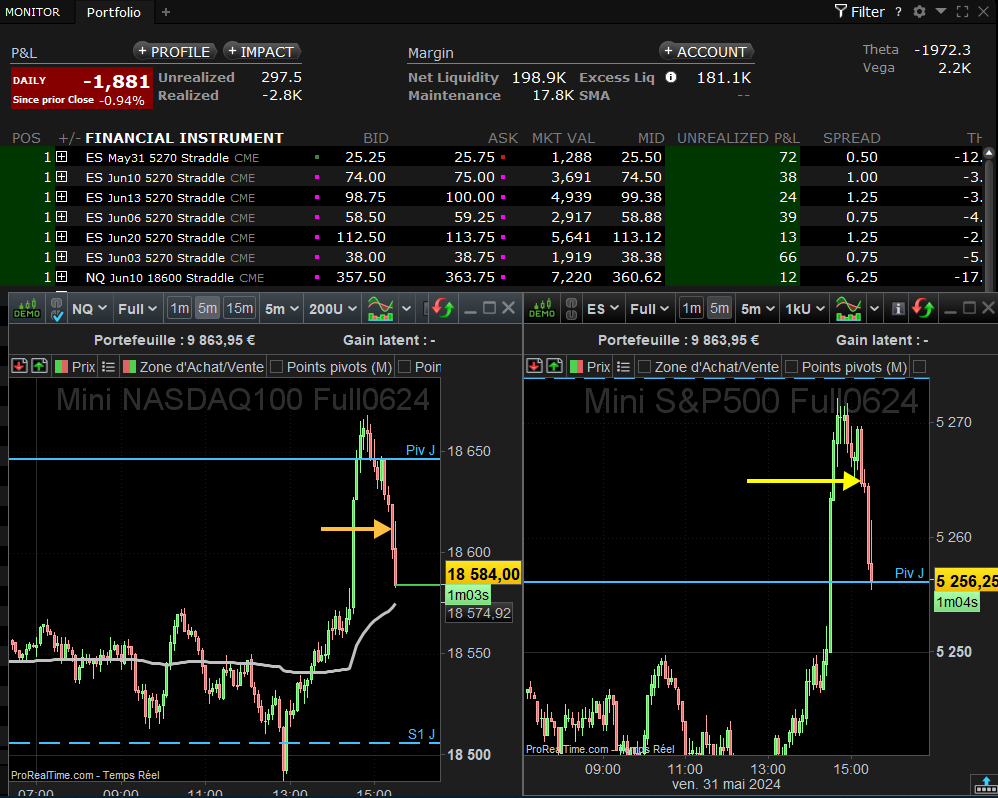Click the green up-arrow icon in ES chart
The height and width of the screenshot is (798, 998).
(554, 367)
